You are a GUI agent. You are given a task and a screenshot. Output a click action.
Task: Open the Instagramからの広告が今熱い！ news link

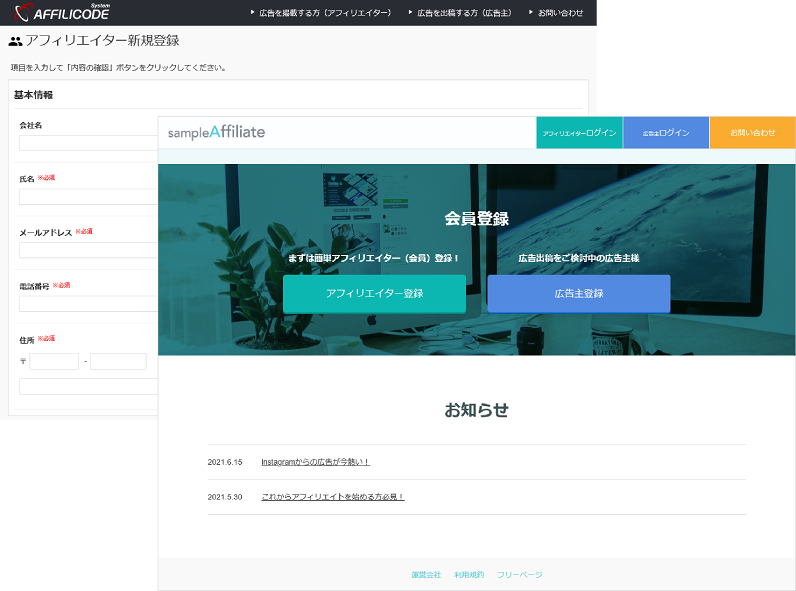315,462
